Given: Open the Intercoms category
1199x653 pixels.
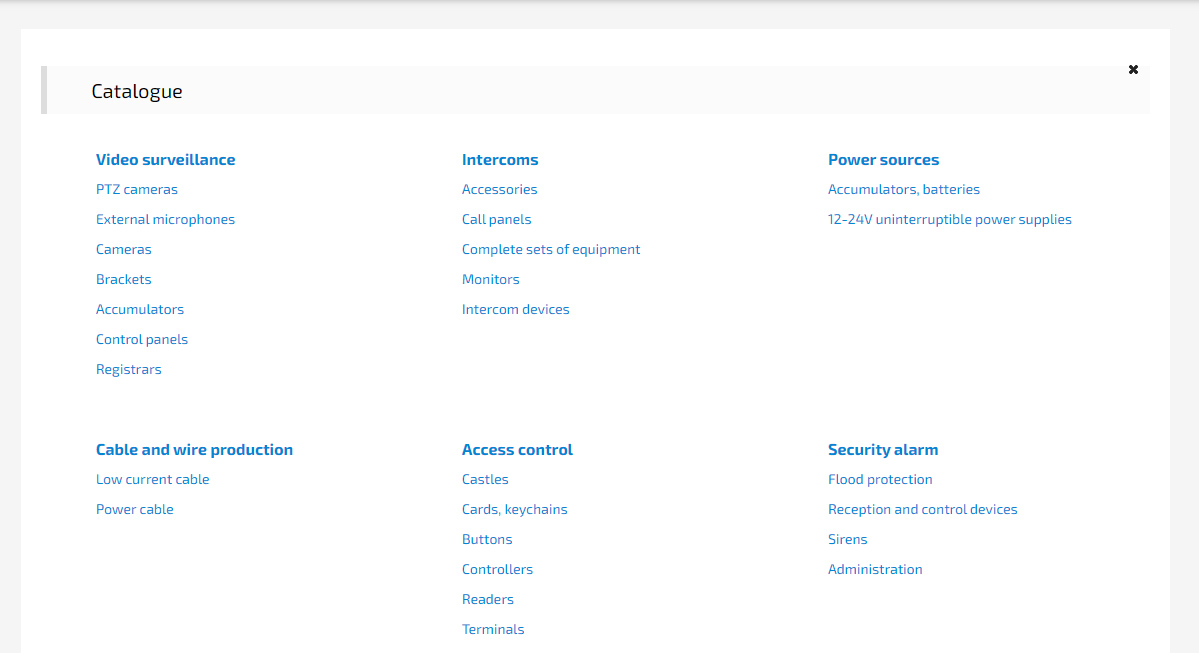Looking at the screenshot, I should pyautogui.click(x=500, y=159).
